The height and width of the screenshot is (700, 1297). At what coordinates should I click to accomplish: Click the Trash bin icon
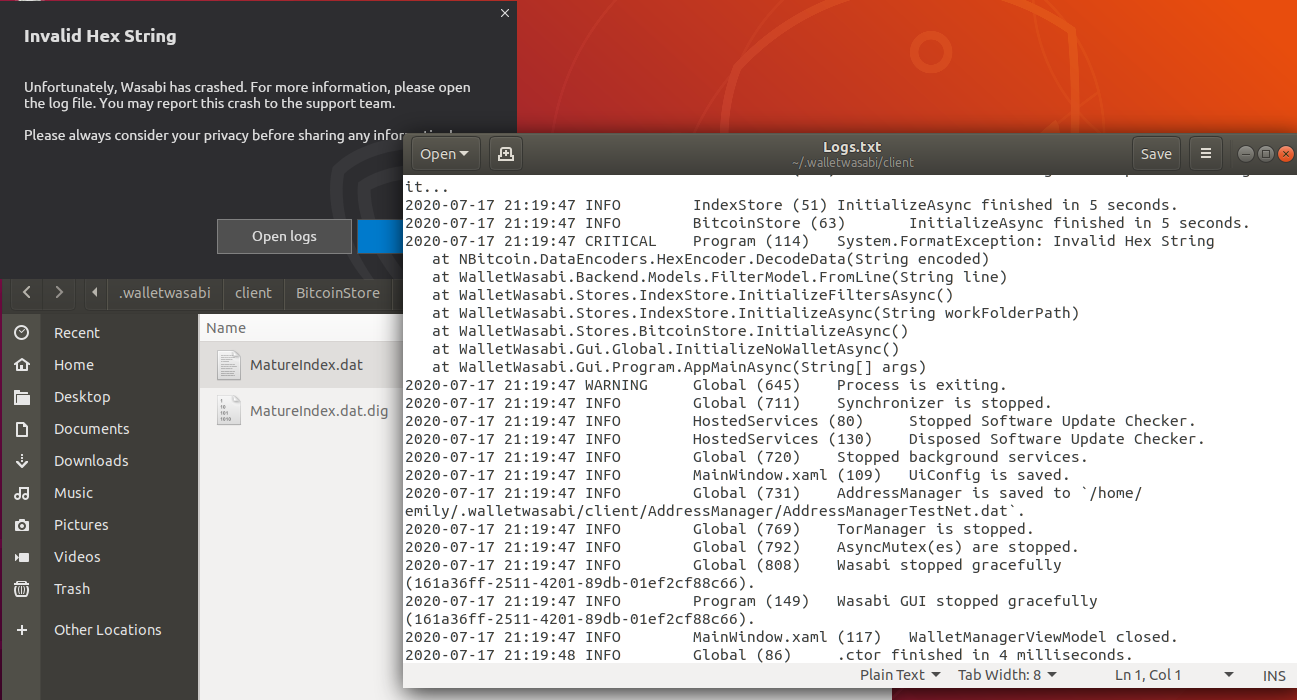22,589
